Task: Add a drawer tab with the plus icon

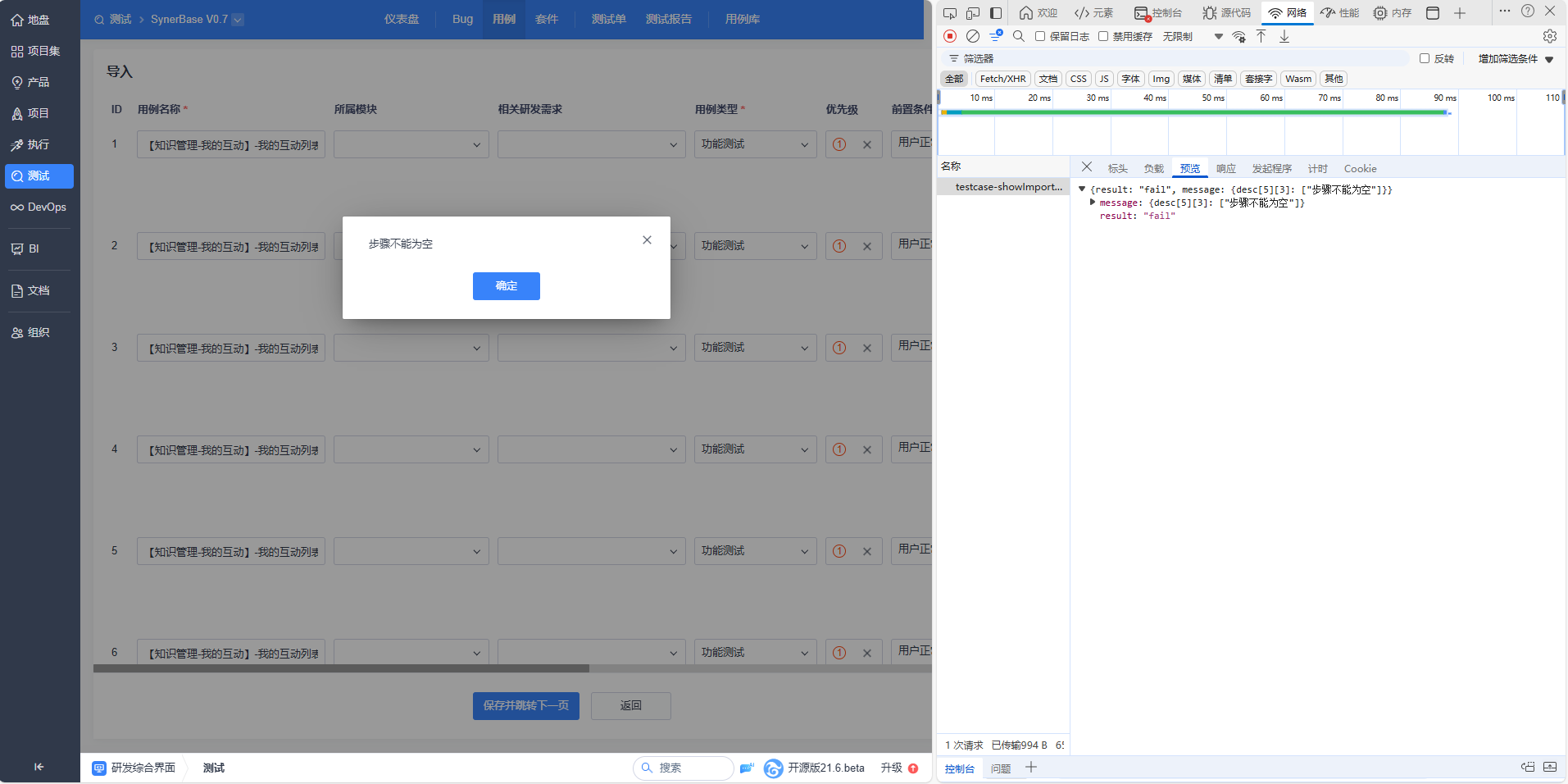Action: coord(1031,768)
